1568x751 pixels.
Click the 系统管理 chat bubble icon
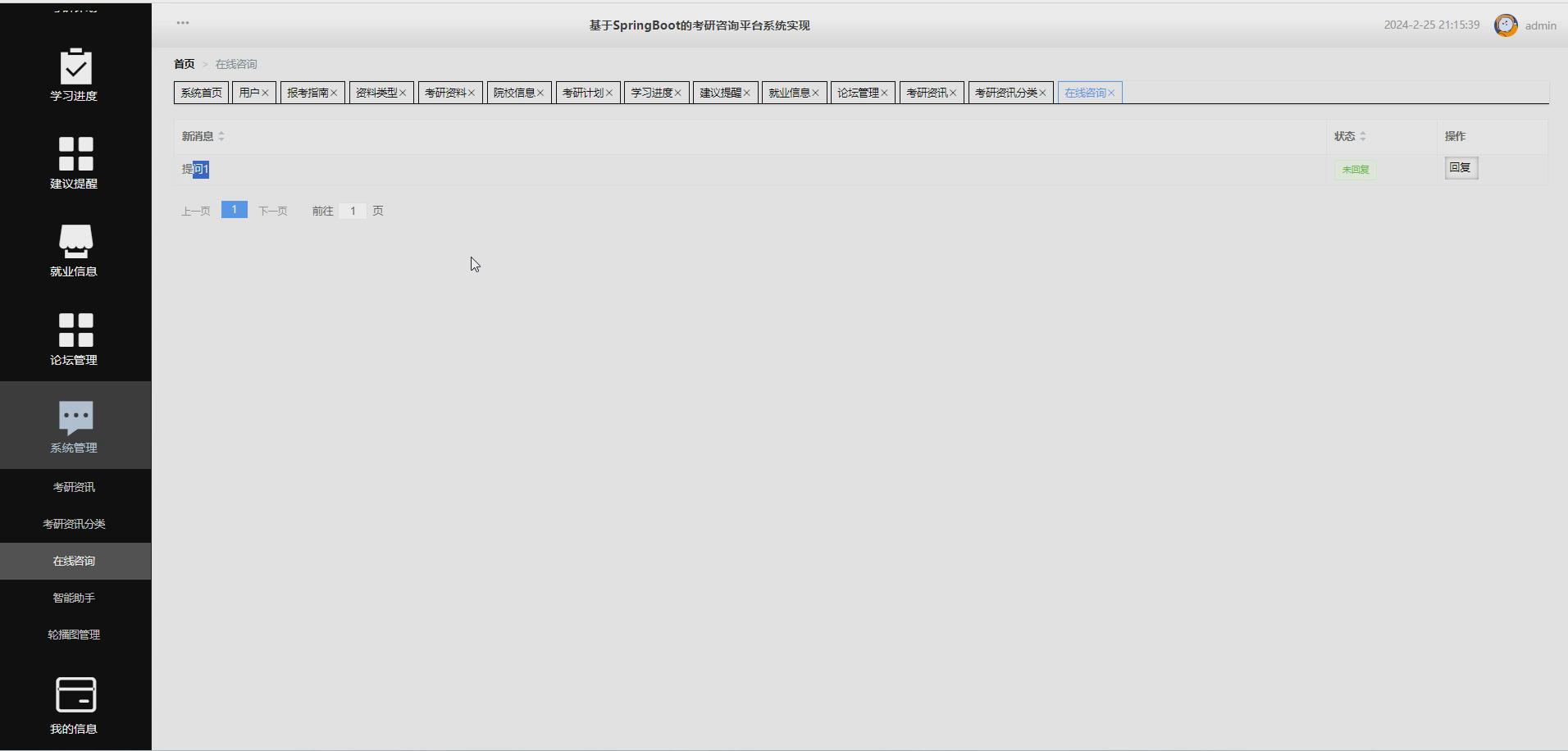(75, 417)
